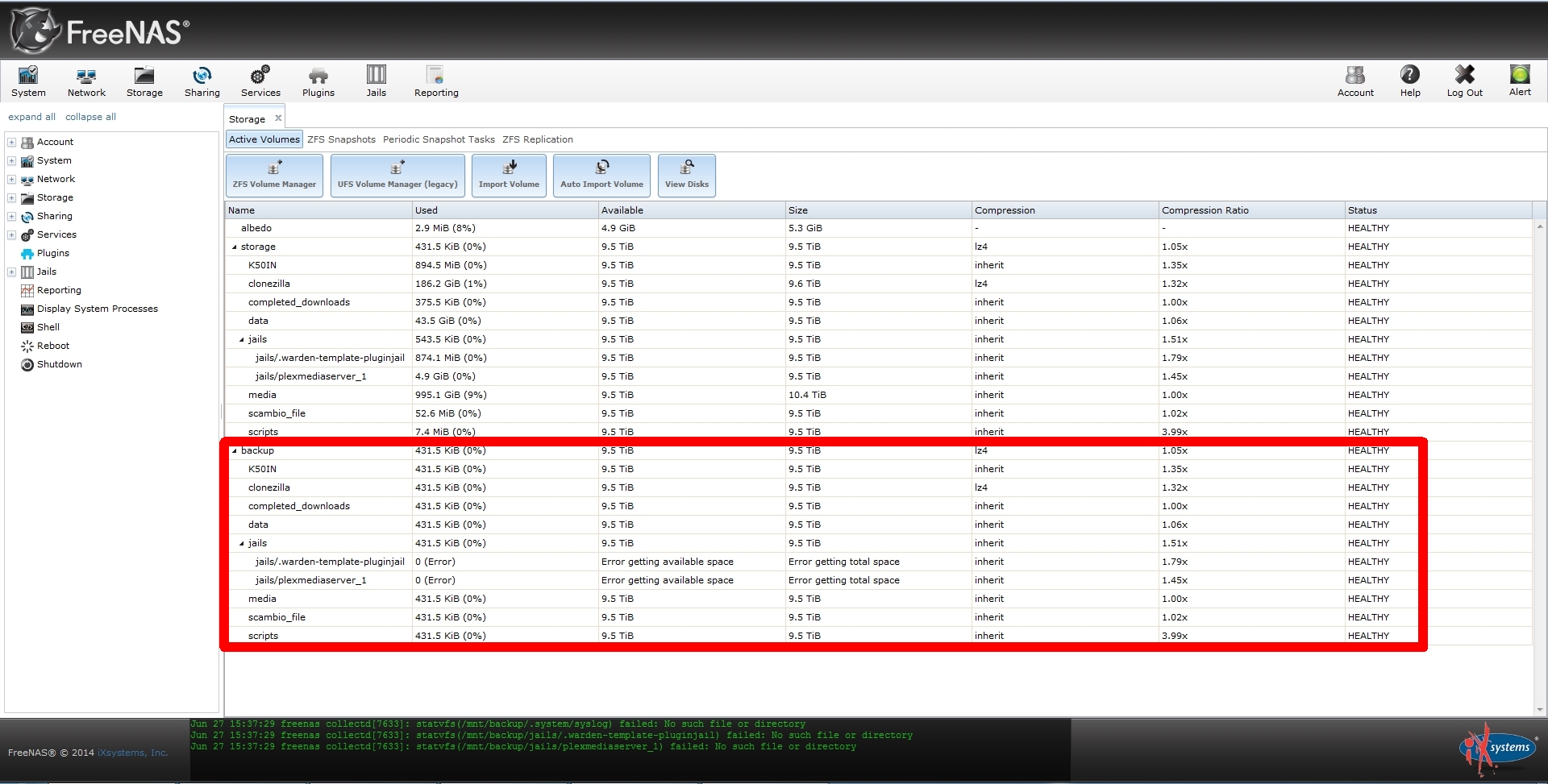This screenshot has width=1548, height=784.
Task: Close the Storage tab
Action: [x=278, y=118]
